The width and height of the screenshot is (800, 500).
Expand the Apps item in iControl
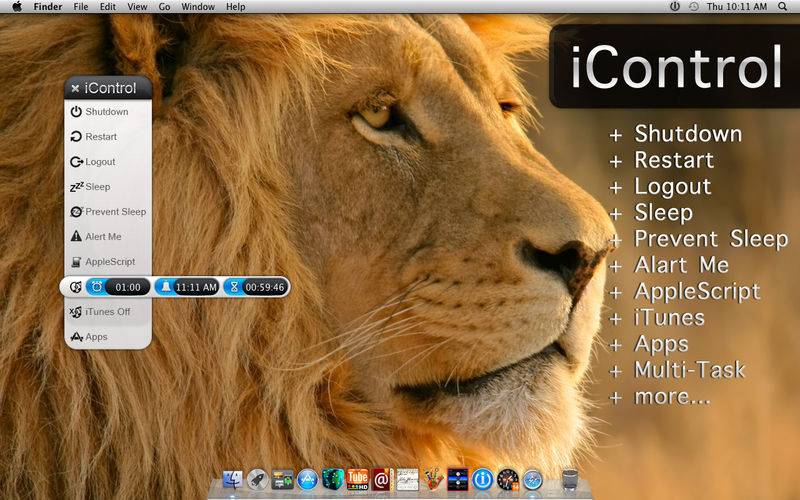coord(96,337)
